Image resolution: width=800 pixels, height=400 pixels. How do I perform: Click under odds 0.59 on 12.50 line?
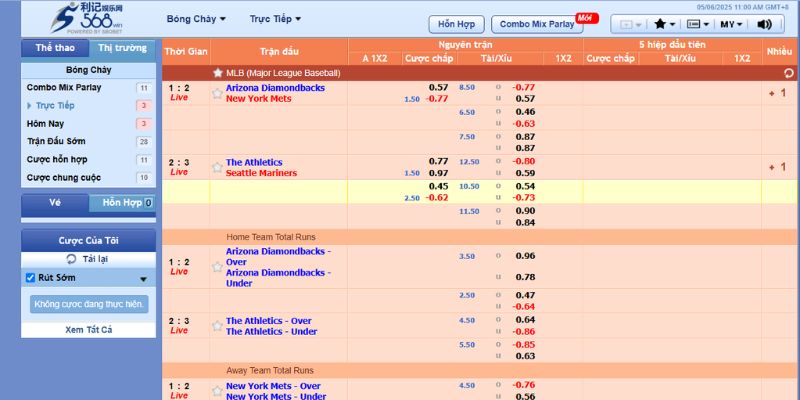pyautogui.click(x=525, y=173)
